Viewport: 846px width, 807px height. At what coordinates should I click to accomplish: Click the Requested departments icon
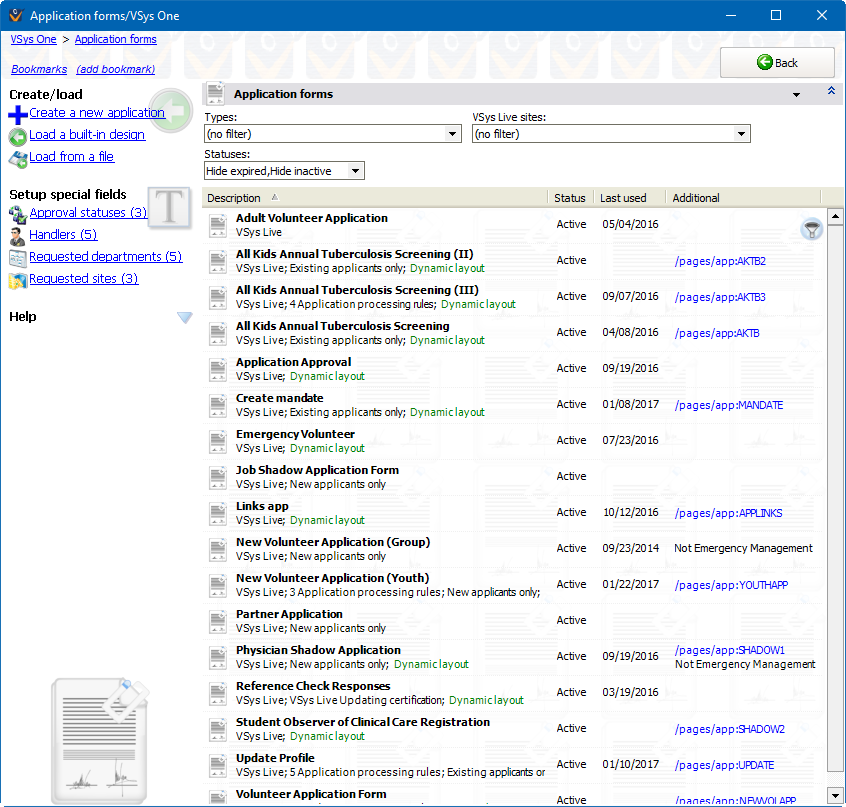point(18,258)
